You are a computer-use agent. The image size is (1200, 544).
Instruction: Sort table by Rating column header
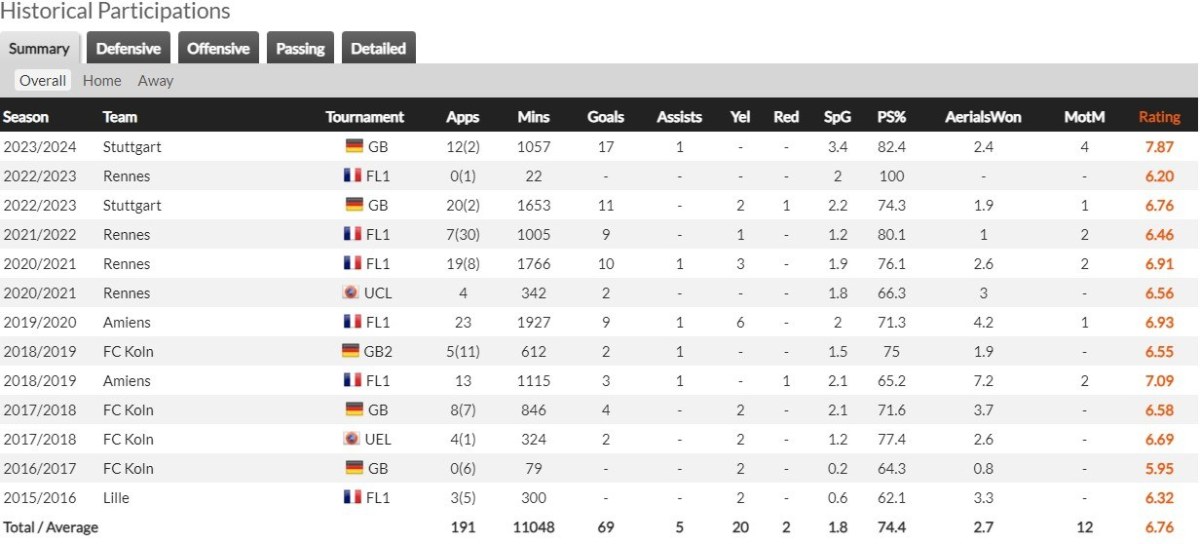pos(1159,117)
